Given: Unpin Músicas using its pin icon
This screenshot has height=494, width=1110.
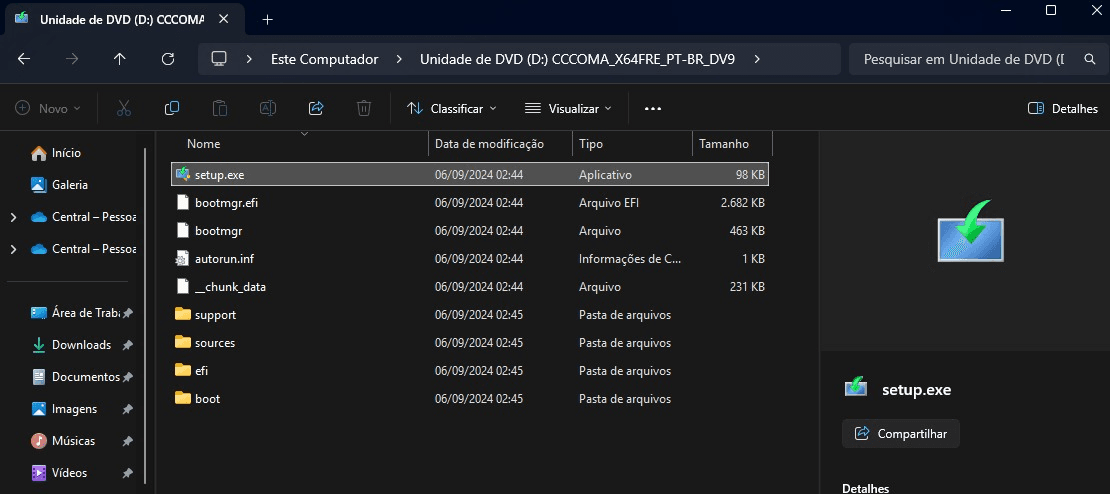Looking at the screenshot, I should pos(127,441).
